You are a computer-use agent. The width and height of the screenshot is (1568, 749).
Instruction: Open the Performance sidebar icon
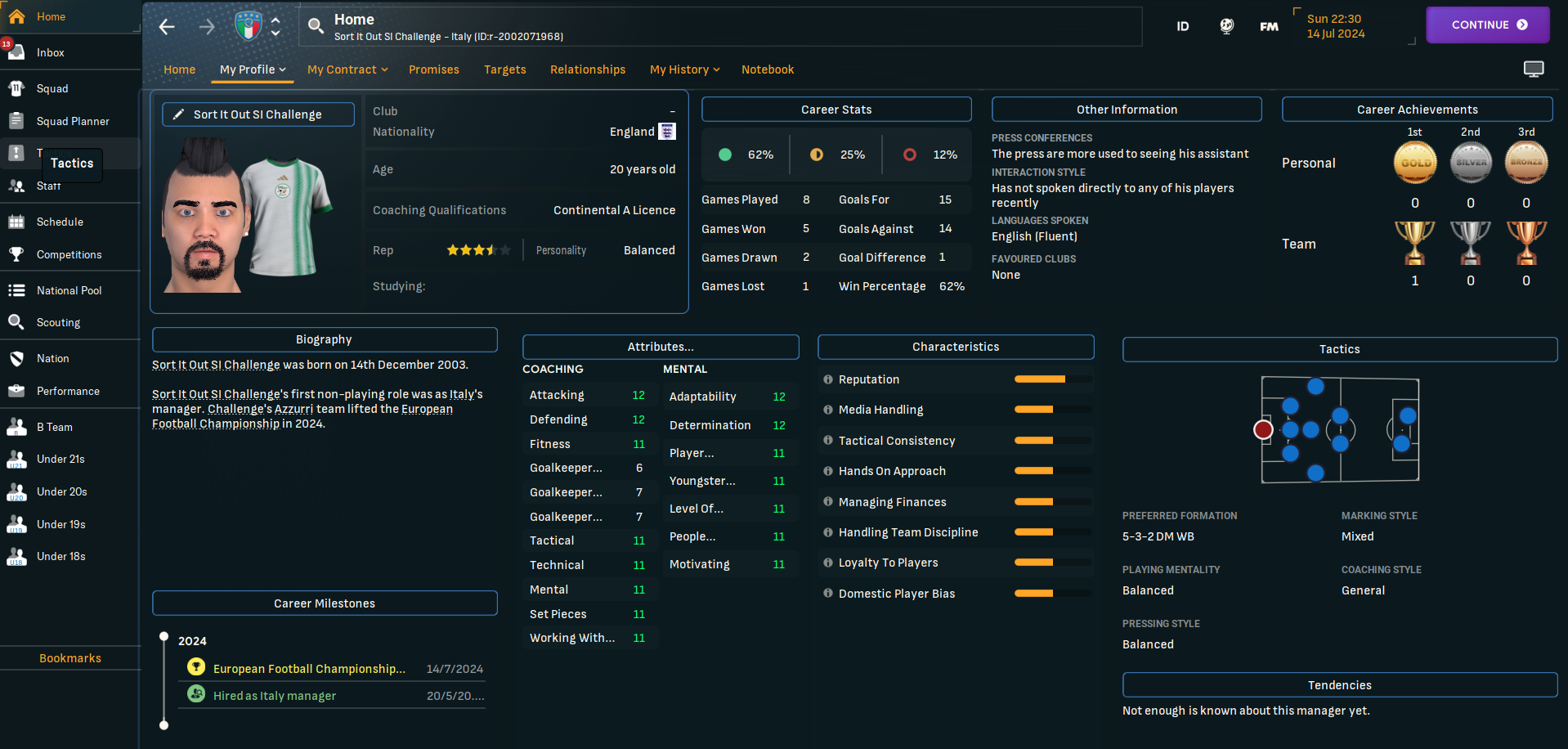(x=16, y=391)
